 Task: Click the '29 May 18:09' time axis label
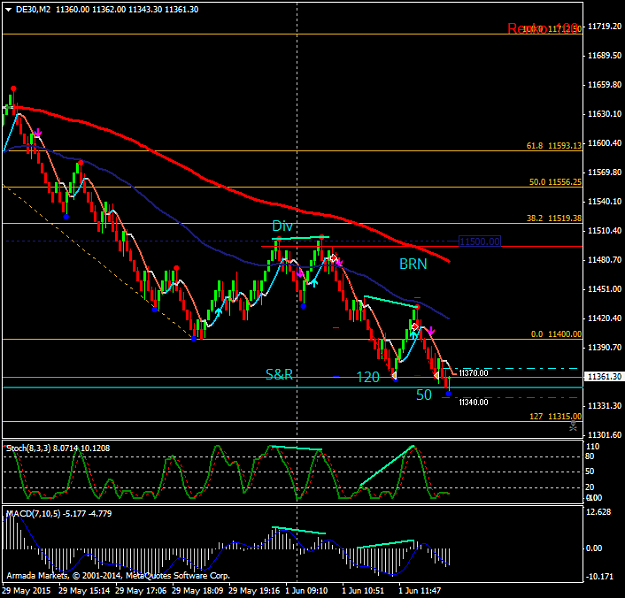tap(197, 591)
